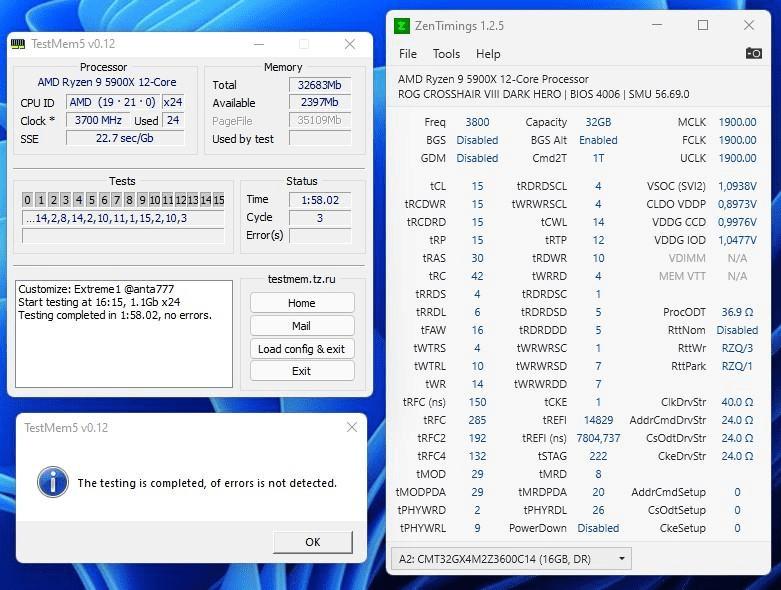
Task: Click the testmem.tz.ru group label
Action: (301, 279)
